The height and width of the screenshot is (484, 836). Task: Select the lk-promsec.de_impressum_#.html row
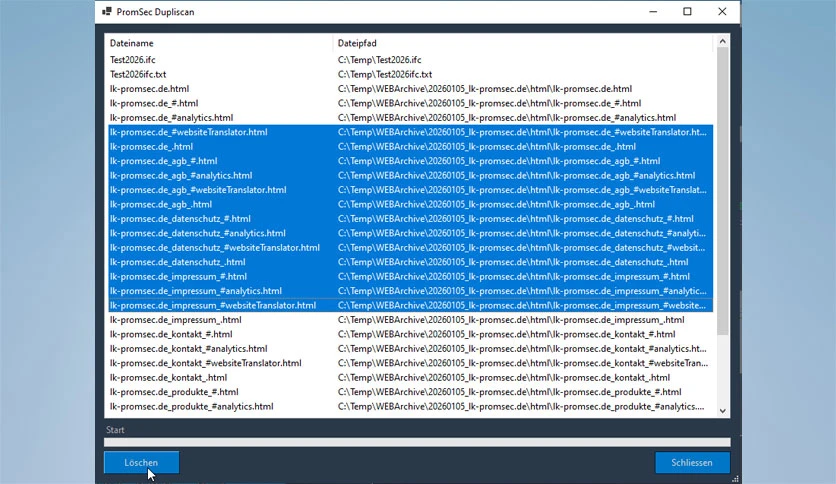(411, 276)
